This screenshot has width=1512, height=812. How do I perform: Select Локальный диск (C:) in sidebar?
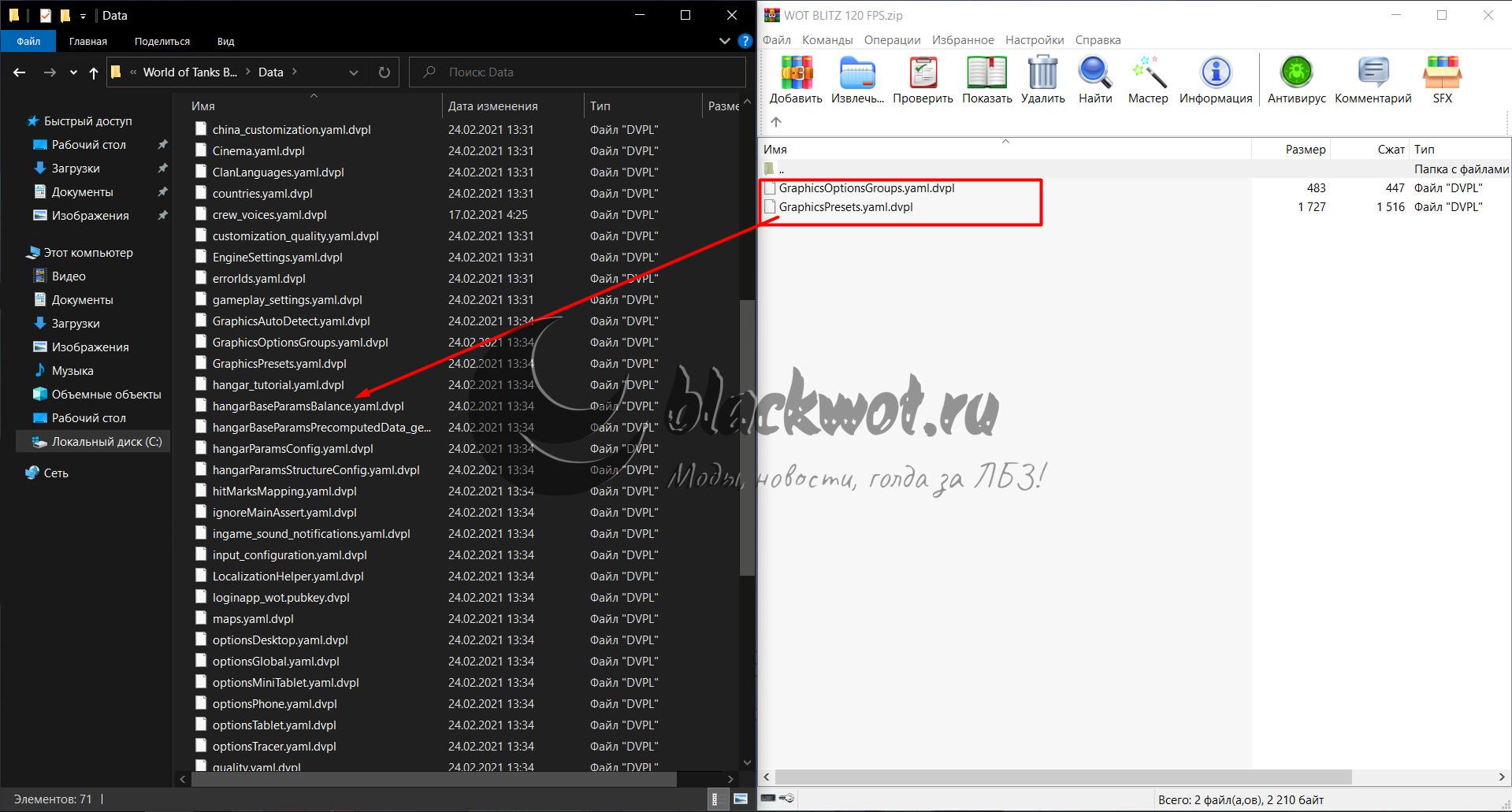[x=106, y=442]
